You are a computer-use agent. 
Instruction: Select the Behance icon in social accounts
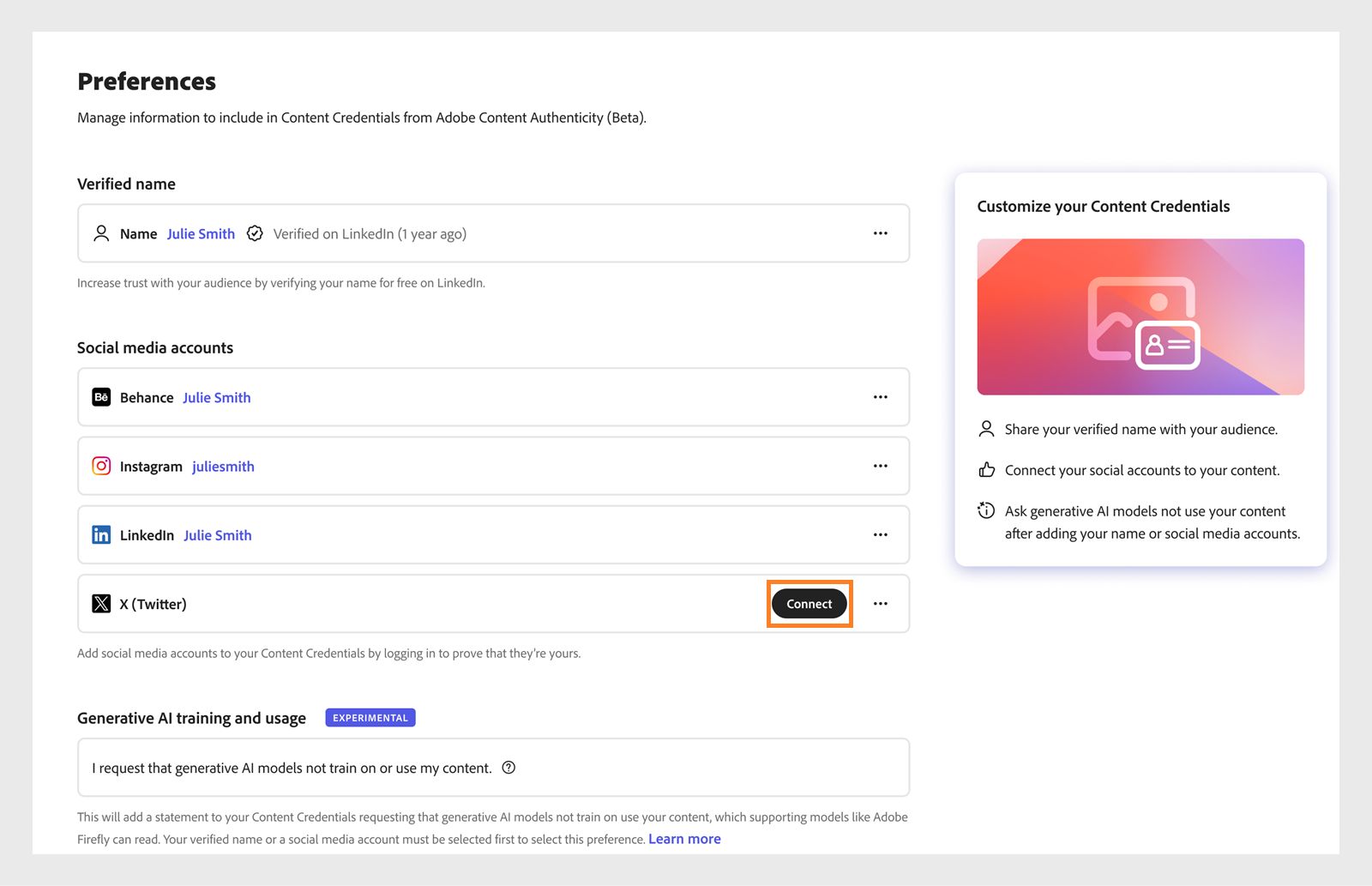click(x=100, y=397)
